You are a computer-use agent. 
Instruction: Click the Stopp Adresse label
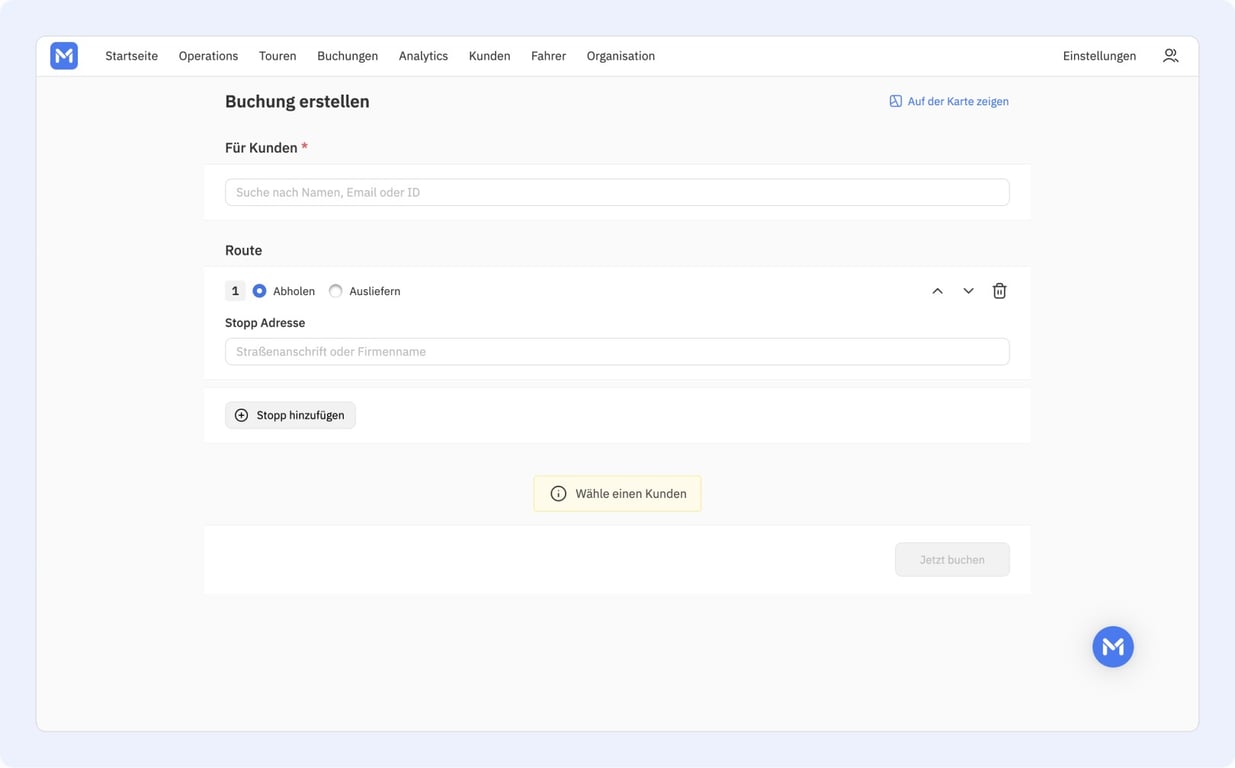(265, 323)
